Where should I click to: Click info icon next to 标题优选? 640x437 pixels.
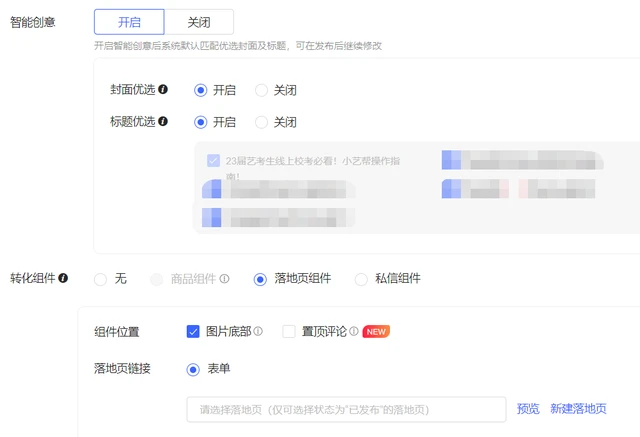(x=163, y=122)
